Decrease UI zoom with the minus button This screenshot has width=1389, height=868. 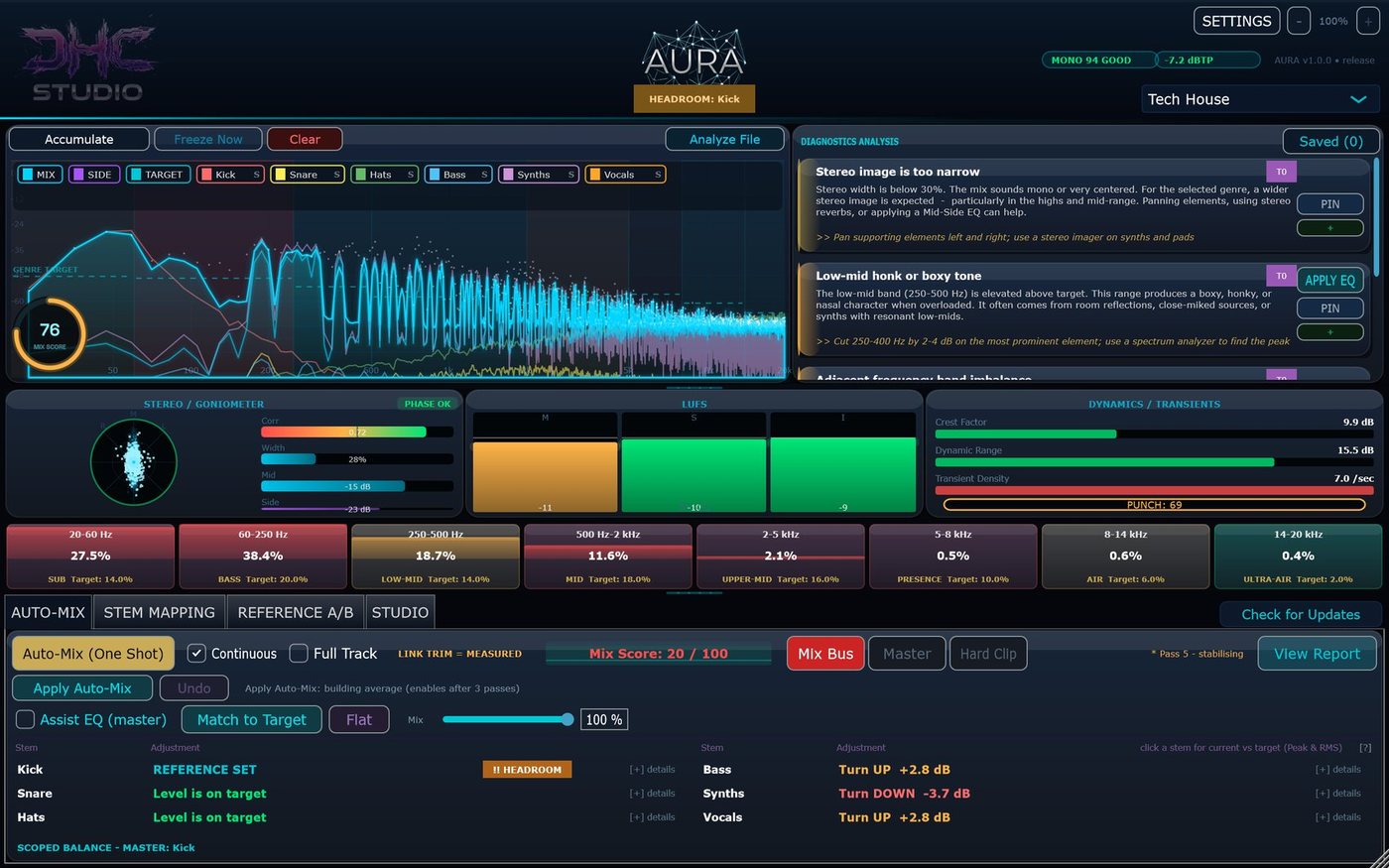1299,21
